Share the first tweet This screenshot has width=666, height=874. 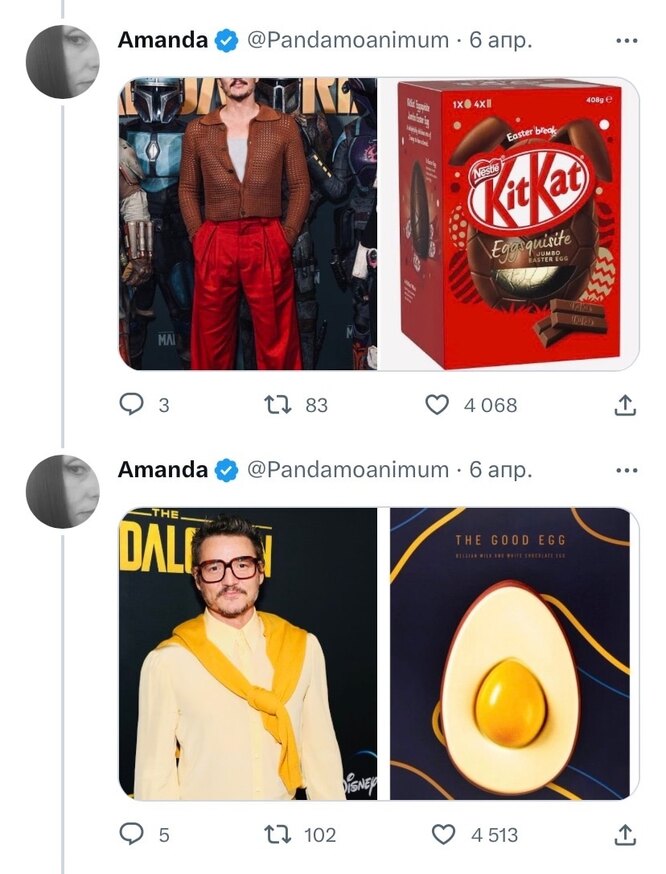point(624,404)
